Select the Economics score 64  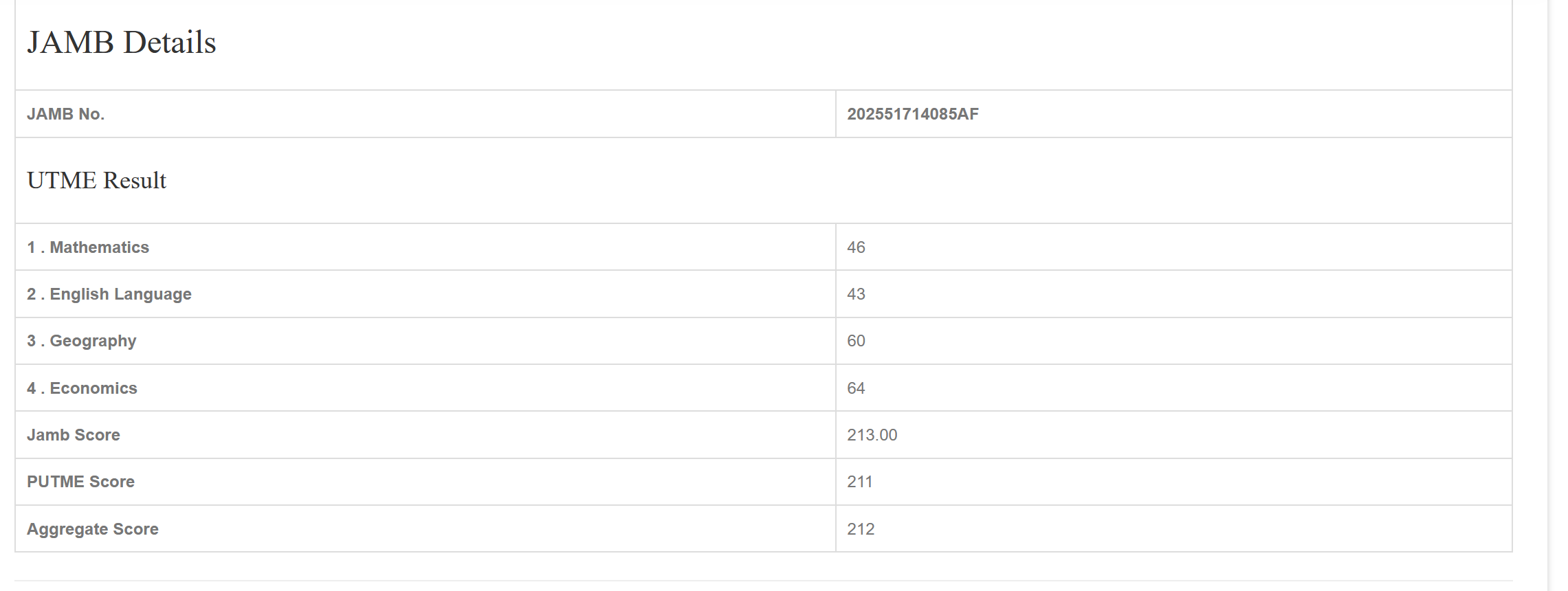(x=856, y=388)
